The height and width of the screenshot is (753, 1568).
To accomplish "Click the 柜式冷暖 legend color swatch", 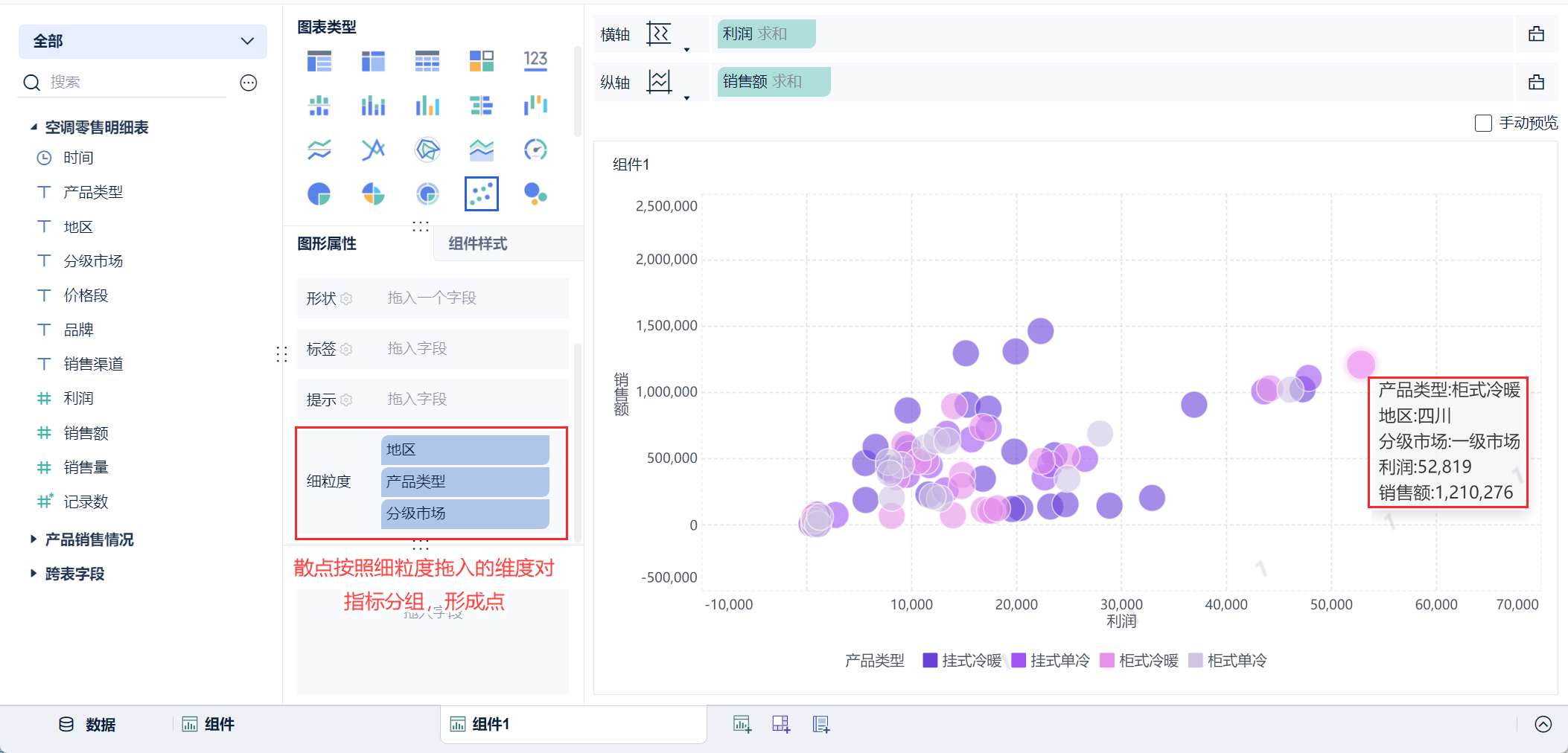I will tap(1107, 660).
